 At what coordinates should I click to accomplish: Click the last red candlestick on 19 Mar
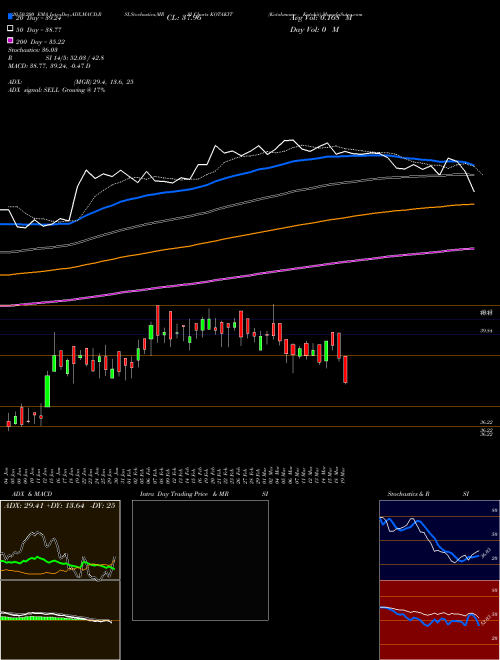click(346, 370)
